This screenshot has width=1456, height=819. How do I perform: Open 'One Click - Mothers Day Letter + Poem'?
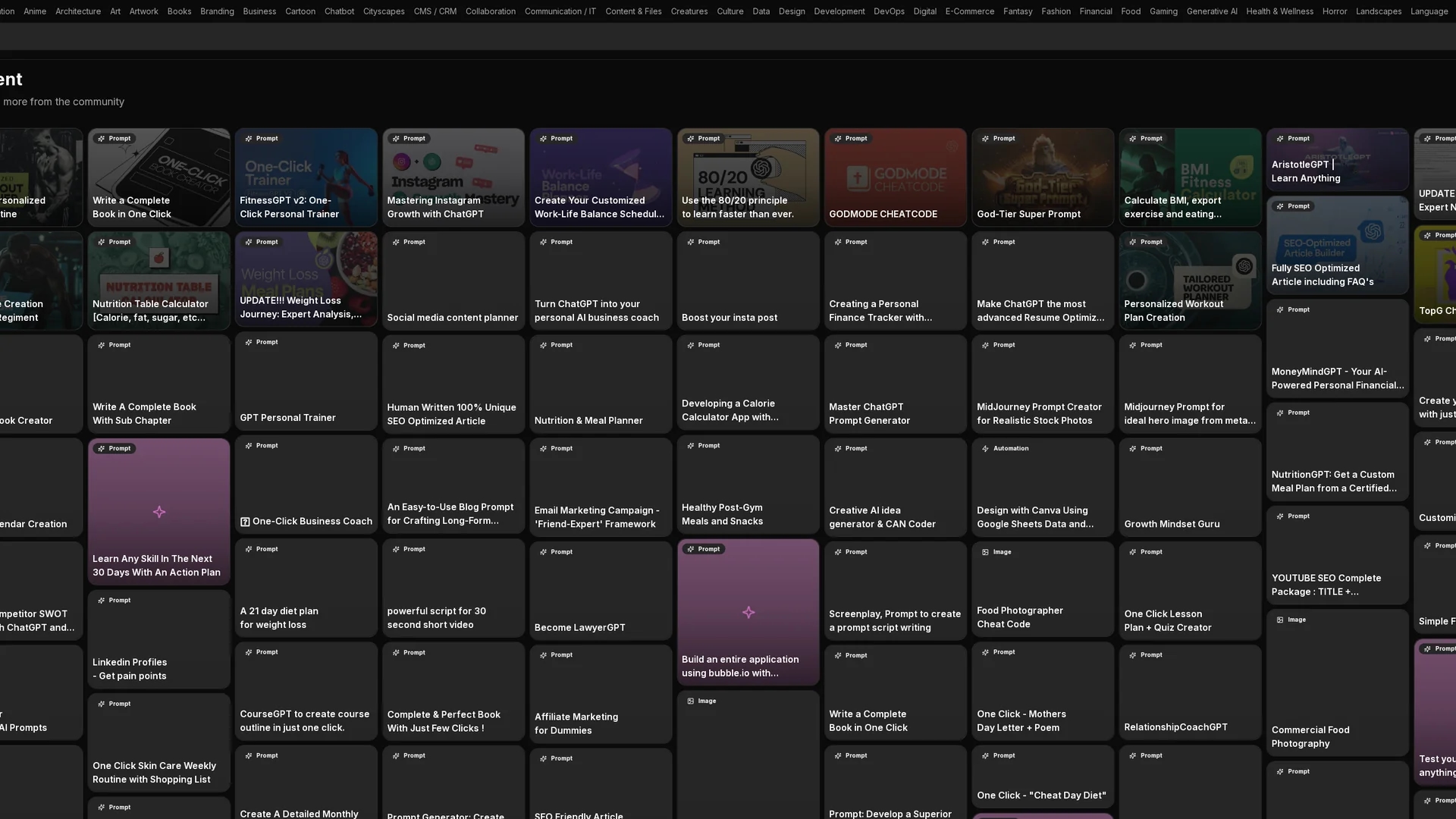pos(1043,691)
